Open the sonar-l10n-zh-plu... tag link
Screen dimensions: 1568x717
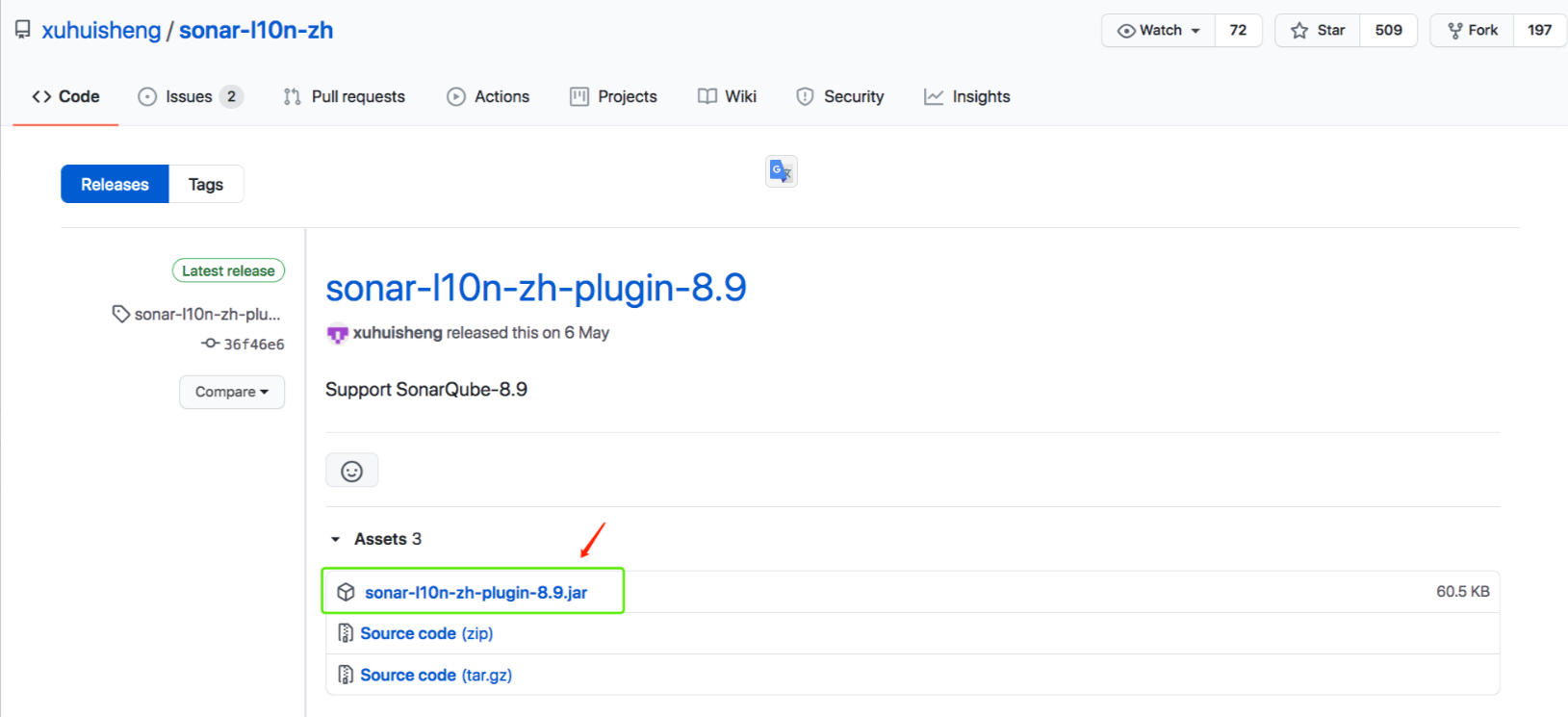196,314
